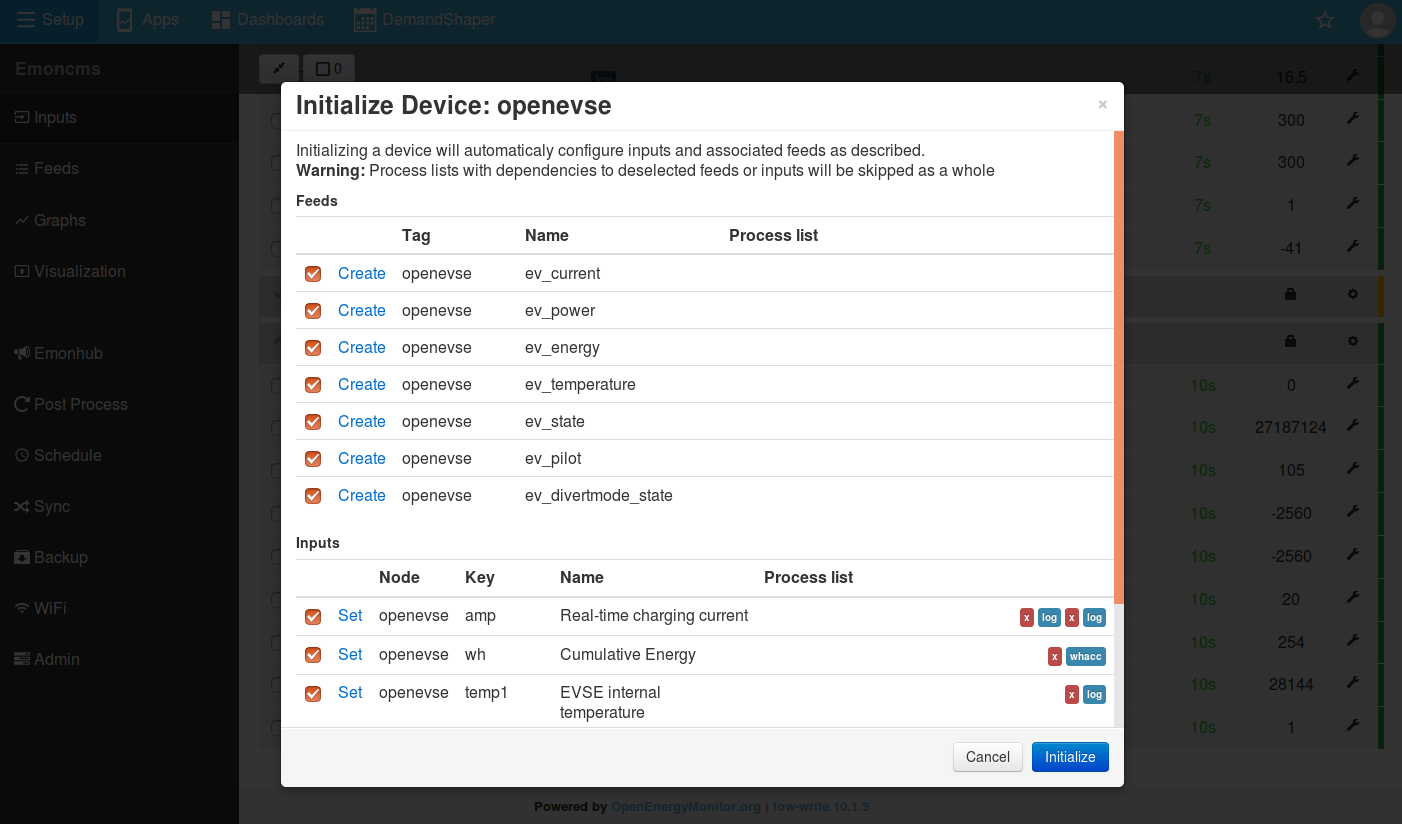This screenshot has width=1402, height=824.
Task: Click the Emoncms sidebar heading
Action: pyautogui.click(x=58, y=69)
